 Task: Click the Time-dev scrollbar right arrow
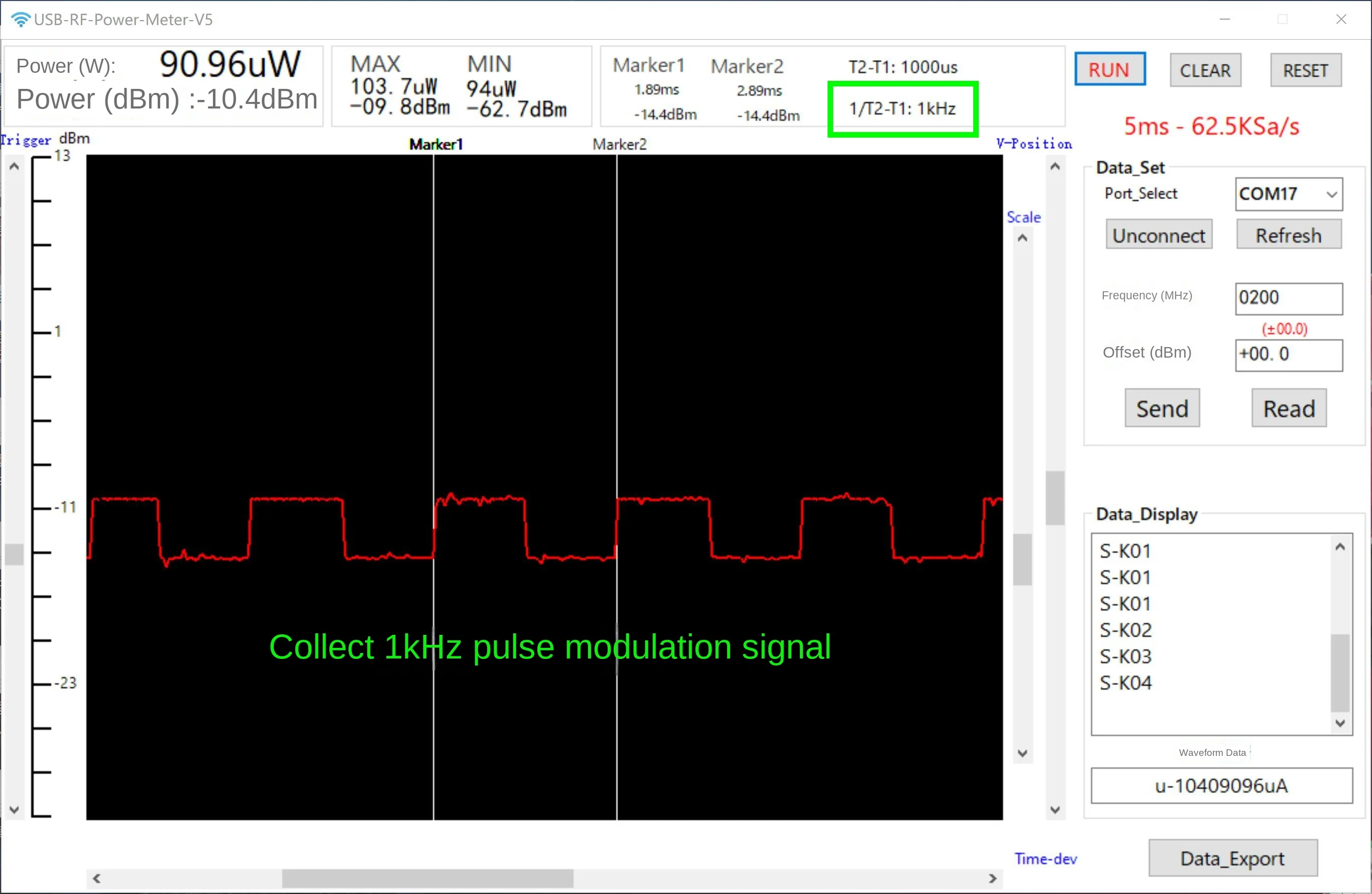(x=992, y=878)
